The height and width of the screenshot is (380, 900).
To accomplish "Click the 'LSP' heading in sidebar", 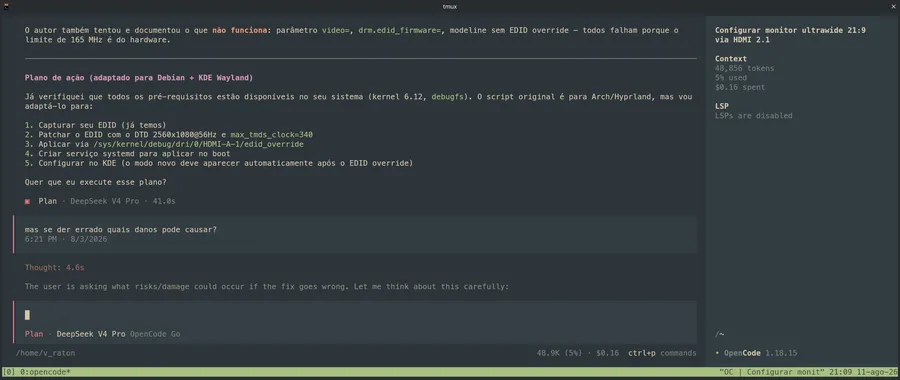I will [x=722, y=106].
